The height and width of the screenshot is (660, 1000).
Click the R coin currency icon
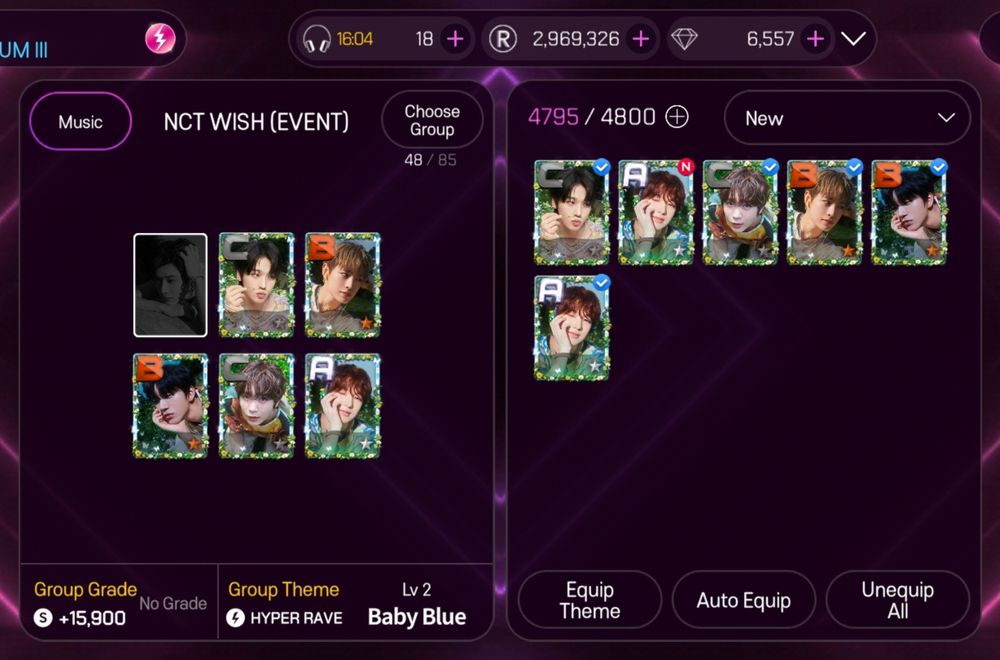(503, 39)
